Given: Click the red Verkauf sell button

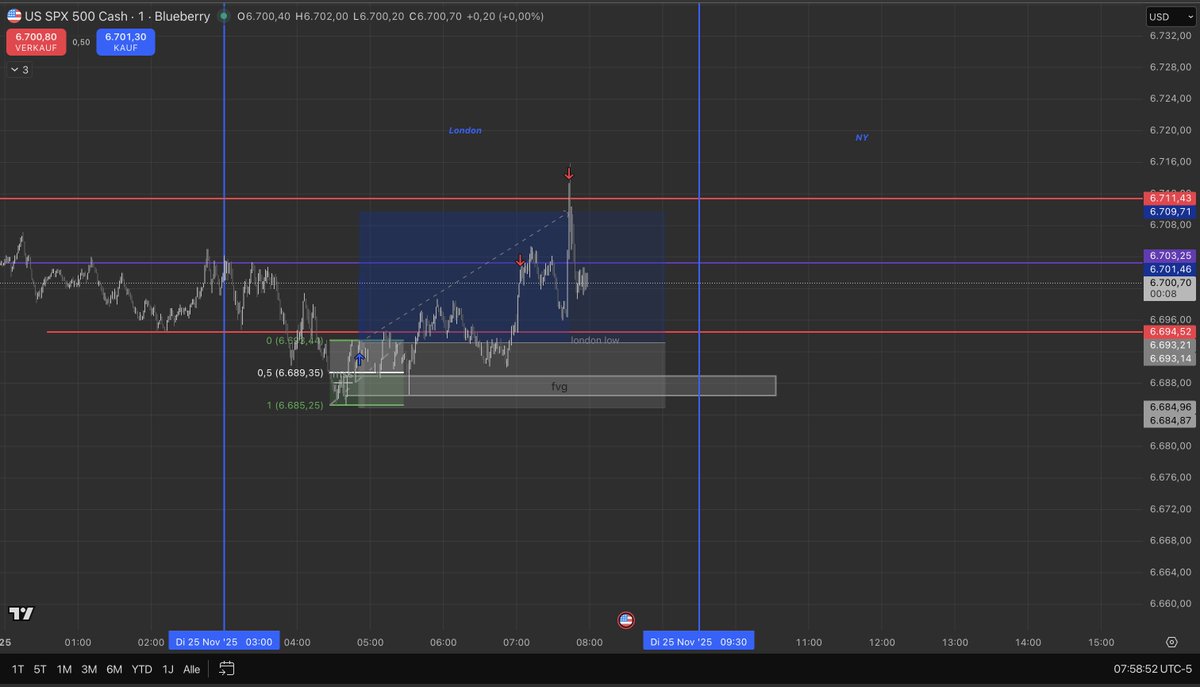Looking at the screenshot, I should 36,42.
